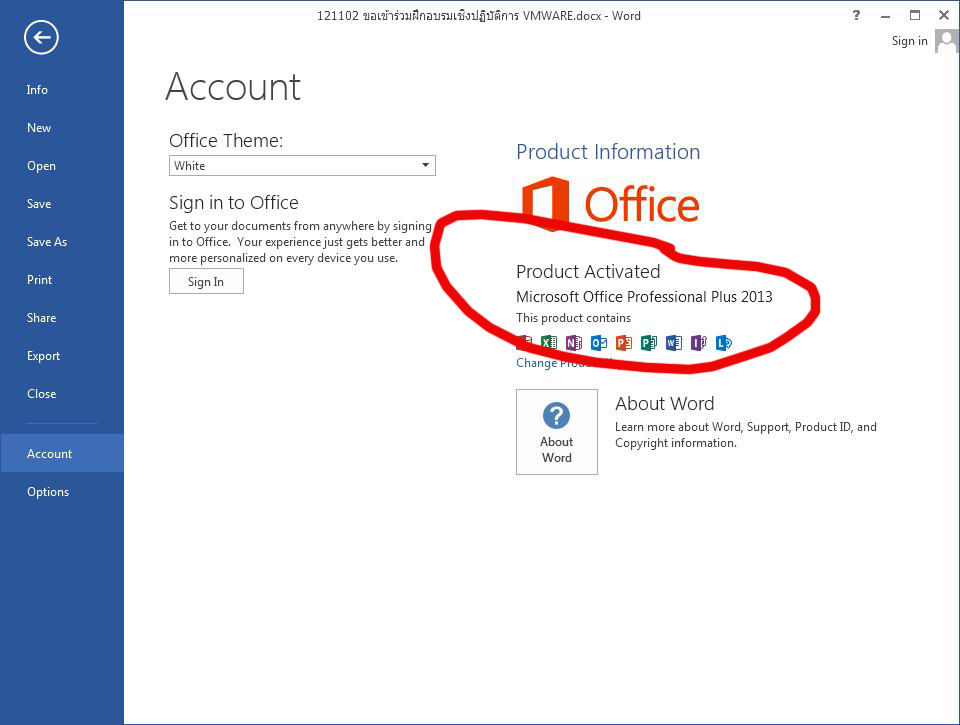This screenshot has height=725, width=960.
Task: Click the user avatar icon beside Sign in
Action: (947, 42)
